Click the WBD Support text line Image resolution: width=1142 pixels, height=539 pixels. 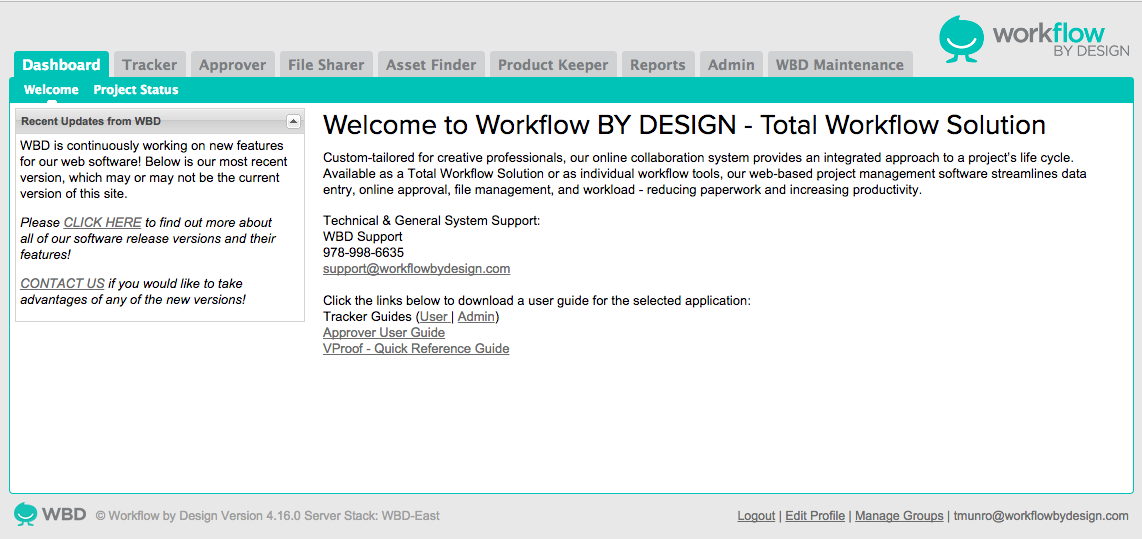click(x=363, y=237)
